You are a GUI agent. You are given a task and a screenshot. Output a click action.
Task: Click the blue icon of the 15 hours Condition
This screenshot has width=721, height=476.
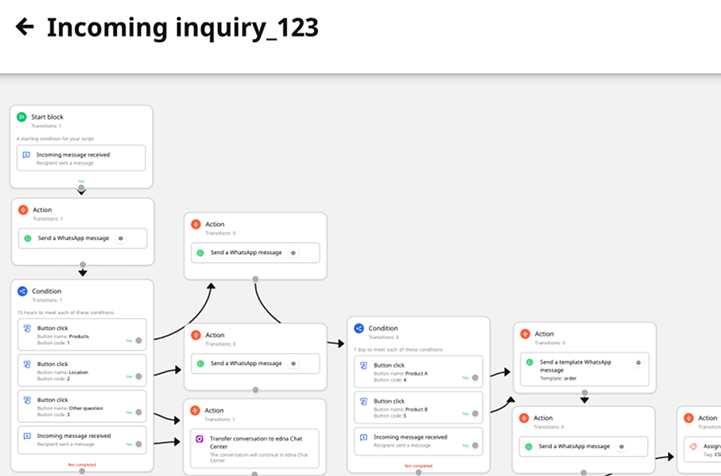[22, 291]
